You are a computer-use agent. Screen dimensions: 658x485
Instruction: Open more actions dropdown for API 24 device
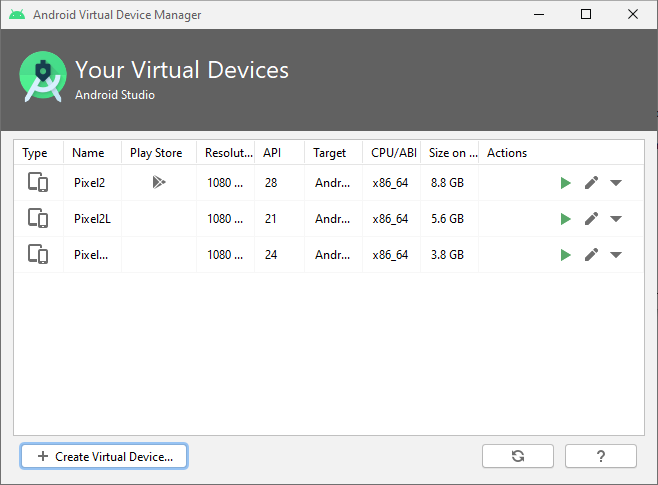point(616,255)
